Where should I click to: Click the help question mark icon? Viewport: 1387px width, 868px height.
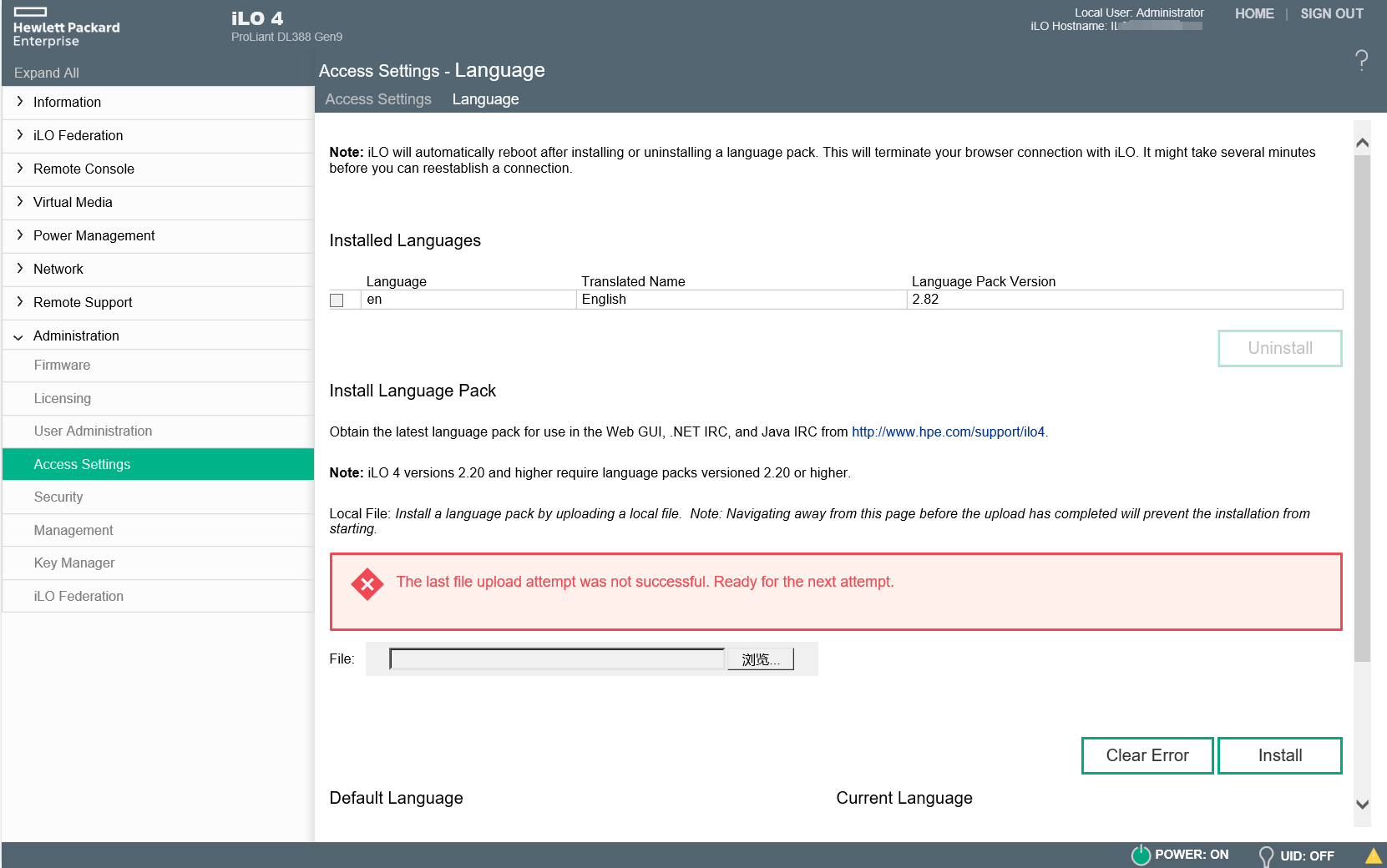[1361, 60]
